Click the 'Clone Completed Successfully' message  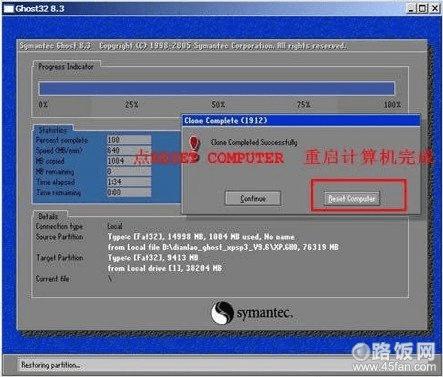tap(254, 143)
